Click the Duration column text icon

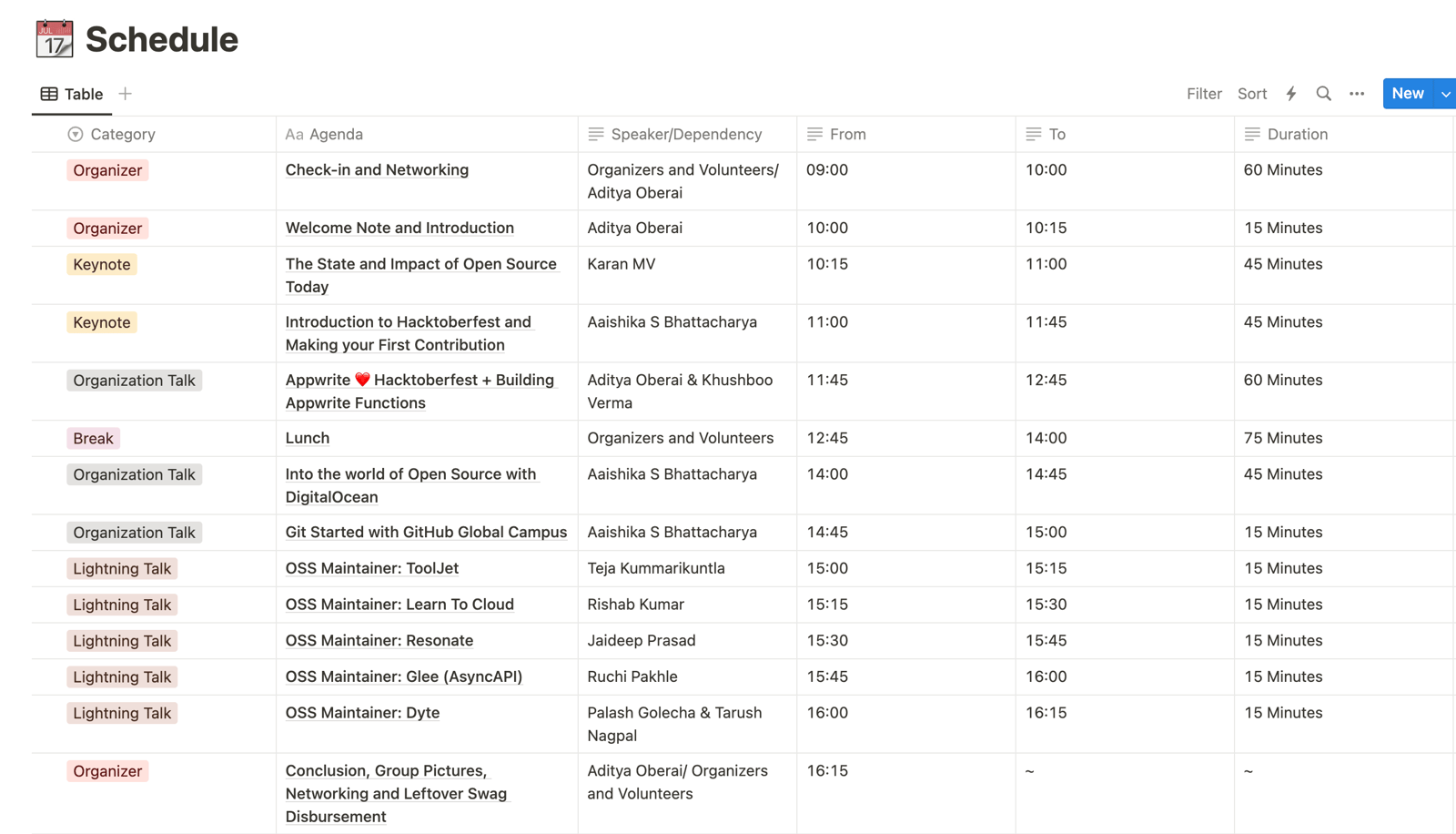point(1252,135)
